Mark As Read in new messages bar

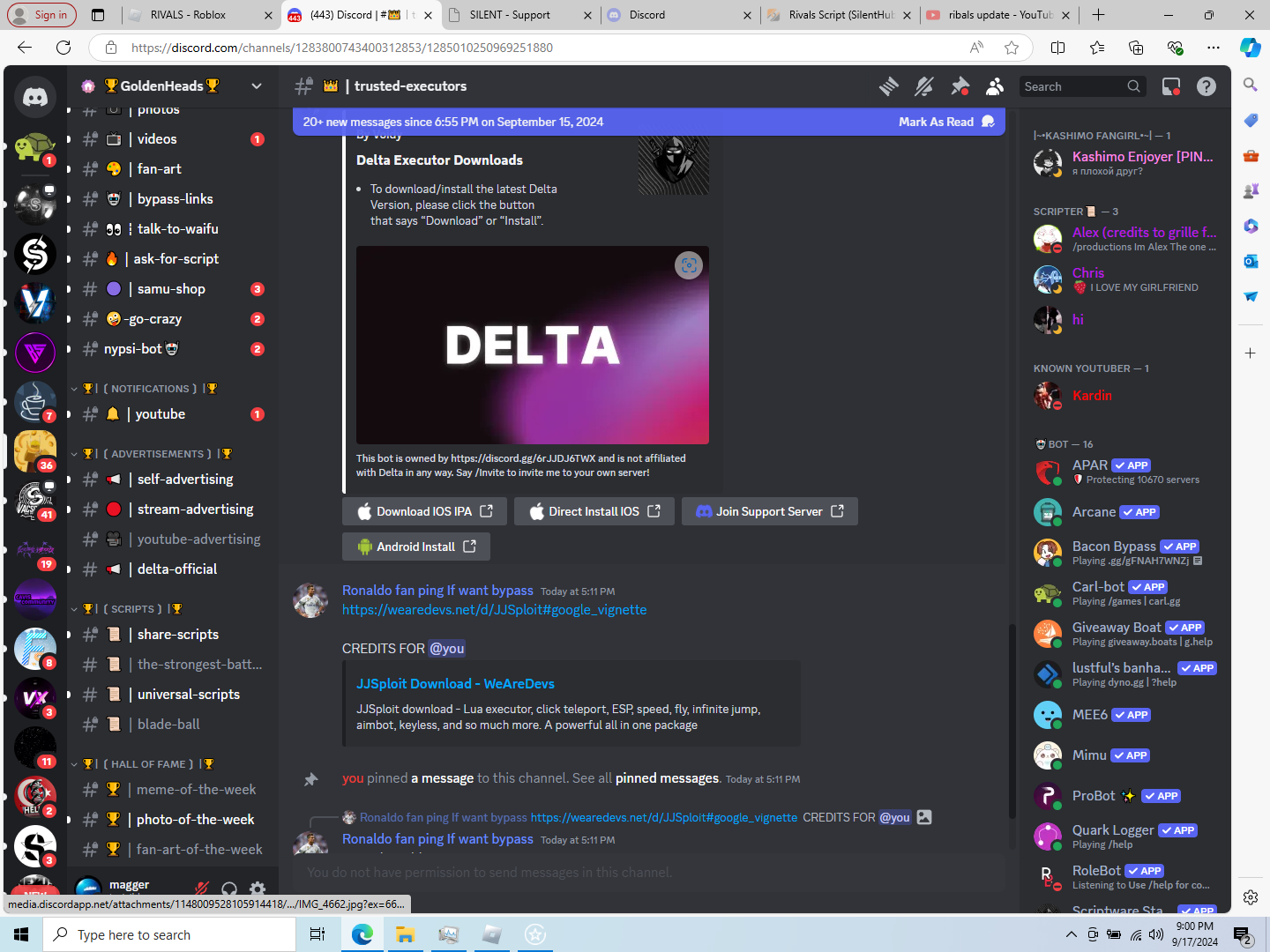(945, 122)
